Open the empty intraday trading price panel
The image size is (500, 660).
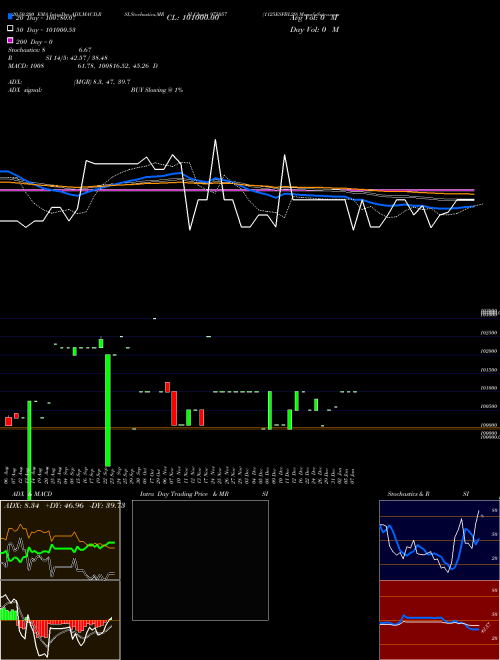tap(200, 560)
